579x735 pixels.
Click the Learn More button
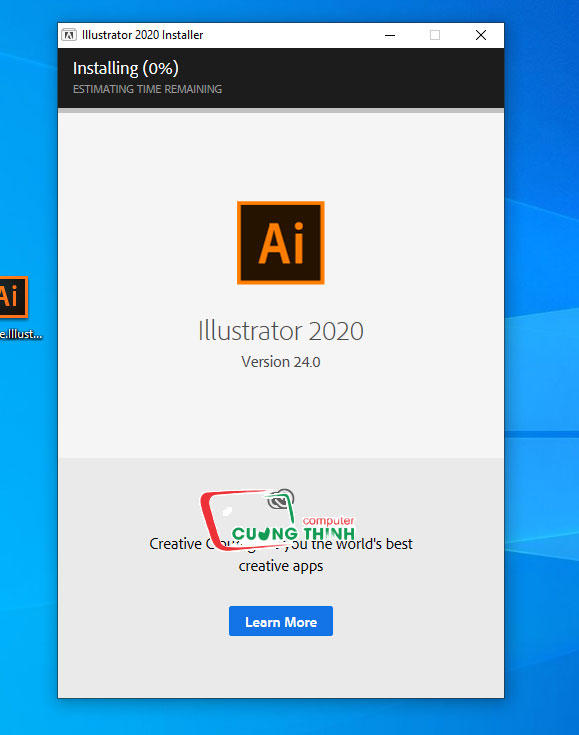coord(281,621)
